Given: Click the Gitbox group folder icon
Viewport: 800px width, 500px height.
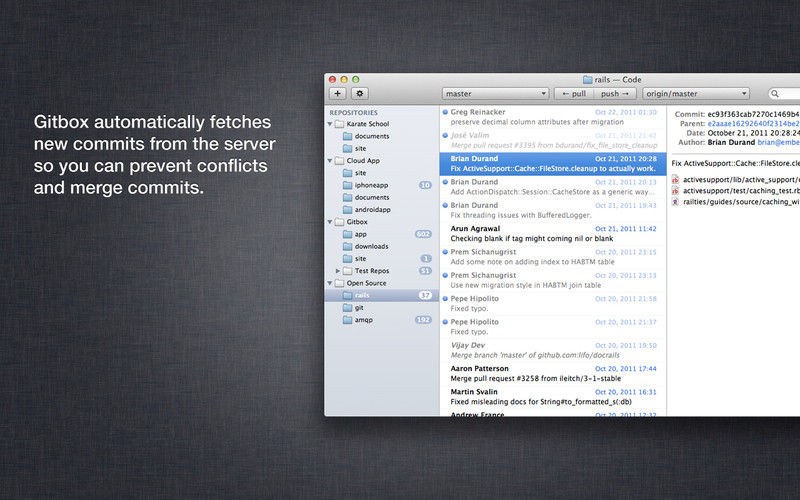Looking at the screenshot, I should pos(339,222).
